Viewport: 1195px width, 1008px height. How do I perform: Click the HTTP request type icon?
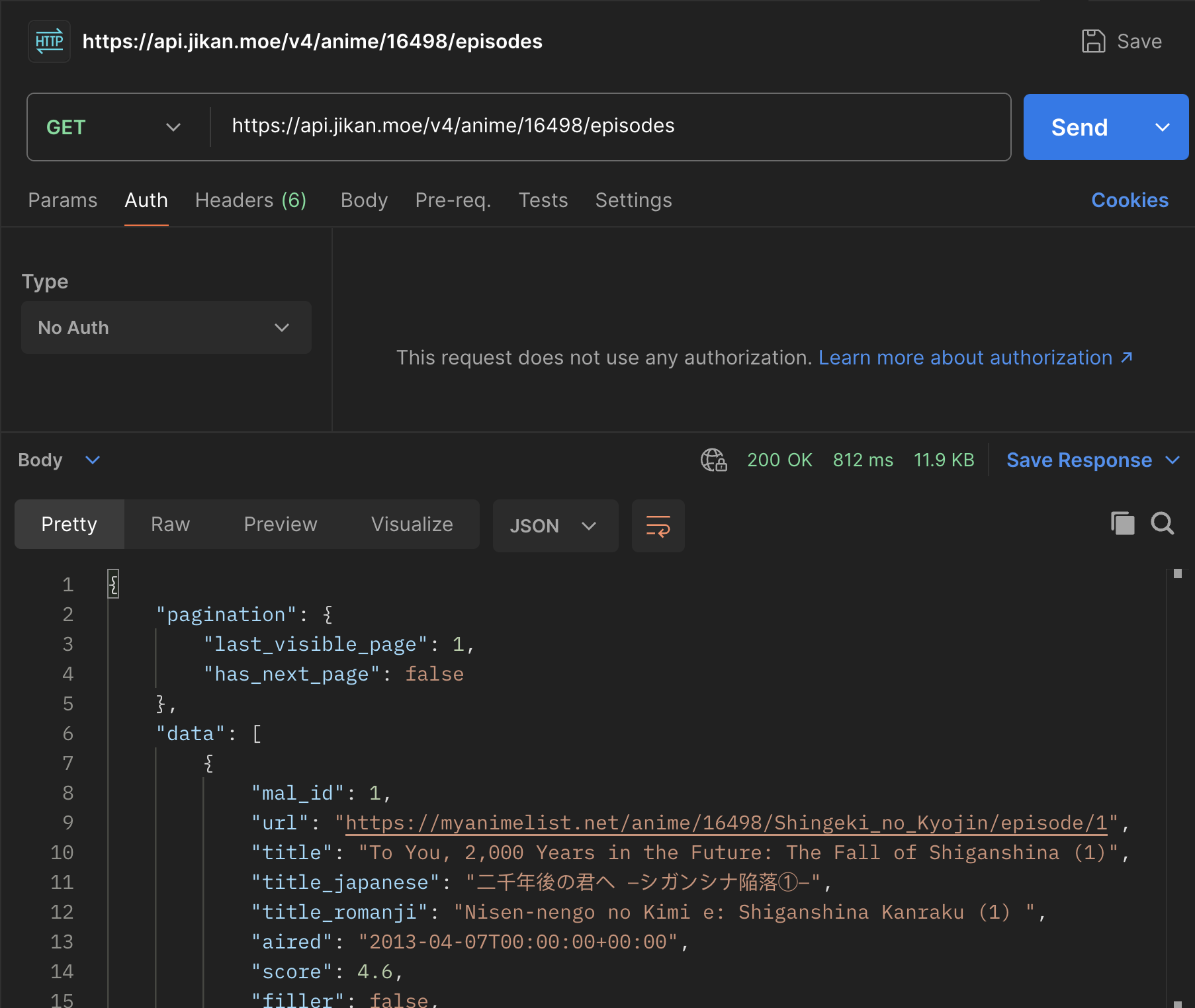coord(50,41)
